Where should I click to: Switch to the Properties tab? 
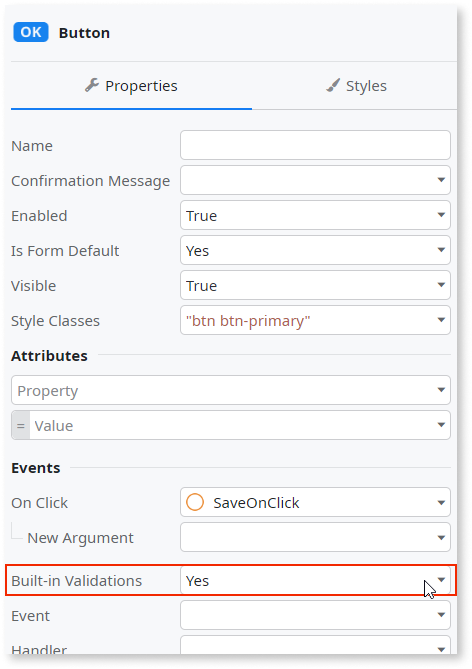(x=131, y=86)
